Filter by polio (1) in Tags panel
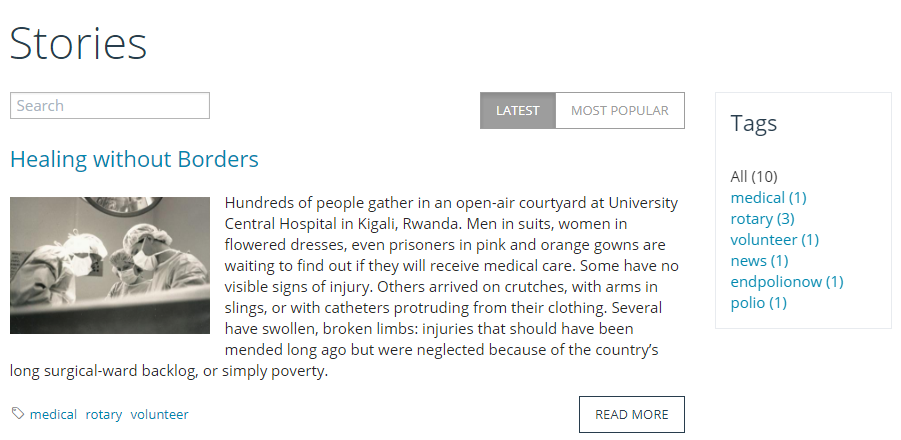This screenshot has width=901, height=440. (758, 303)
